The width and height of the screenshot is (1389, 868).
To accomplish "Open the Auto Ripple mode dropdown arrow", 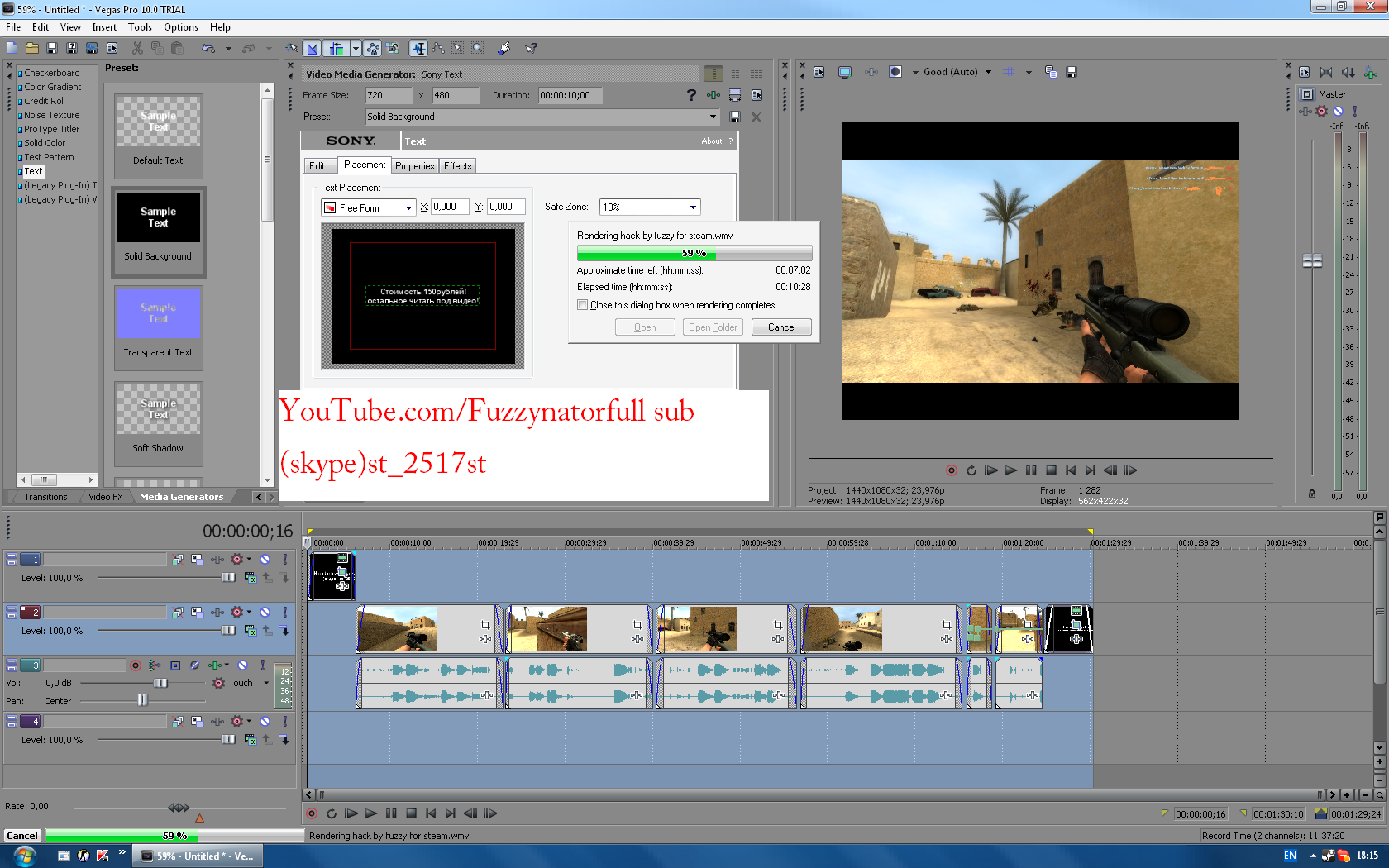I will click(x=355, y=48).
